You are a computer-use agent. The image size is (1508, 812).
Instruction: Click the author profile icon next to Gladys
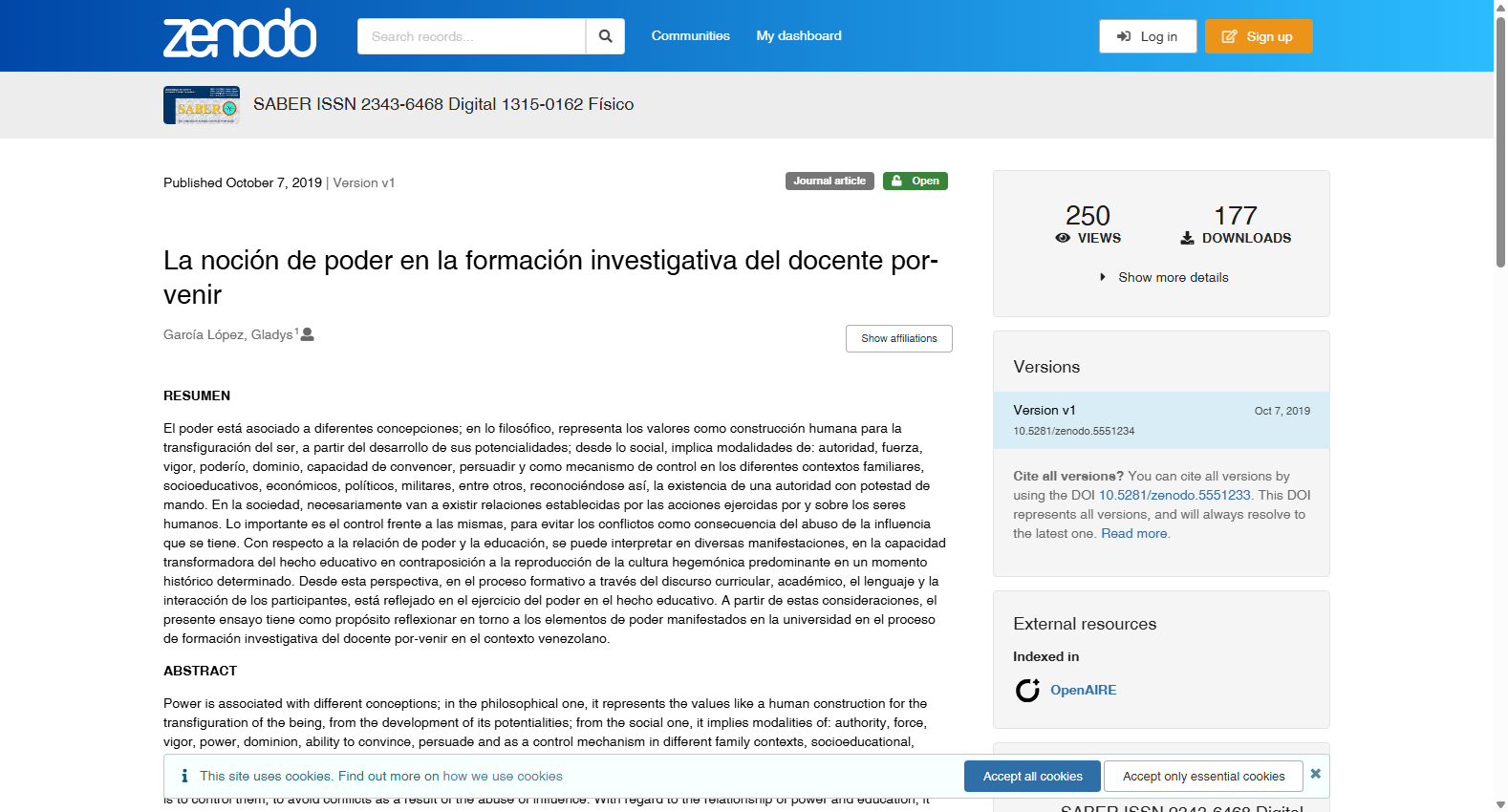308,334
